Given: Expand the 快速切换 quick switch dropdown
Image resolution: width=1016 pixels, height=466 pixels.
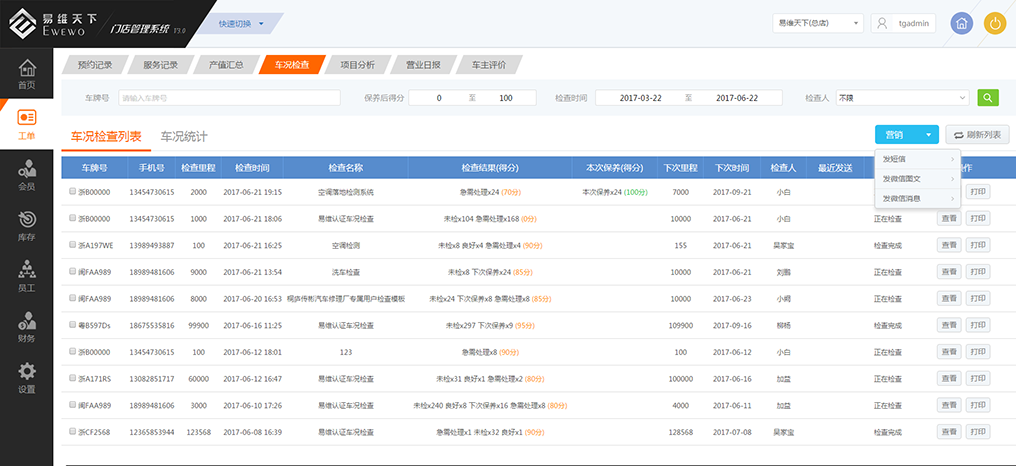Looking at the screenshot, I should pos(241,23).
